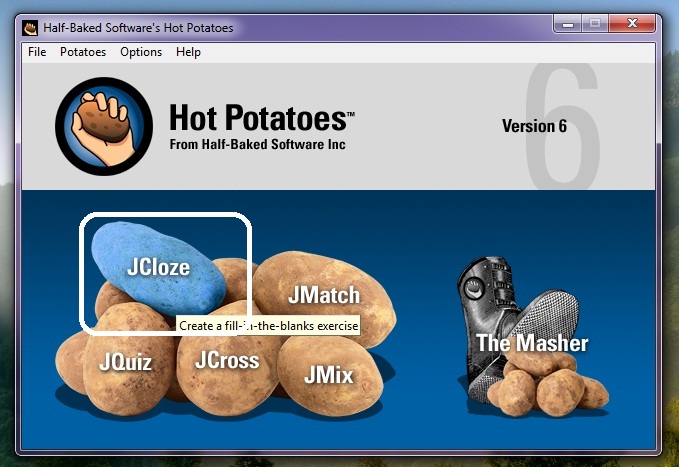Start the JQuiz potato

point(128,361)
